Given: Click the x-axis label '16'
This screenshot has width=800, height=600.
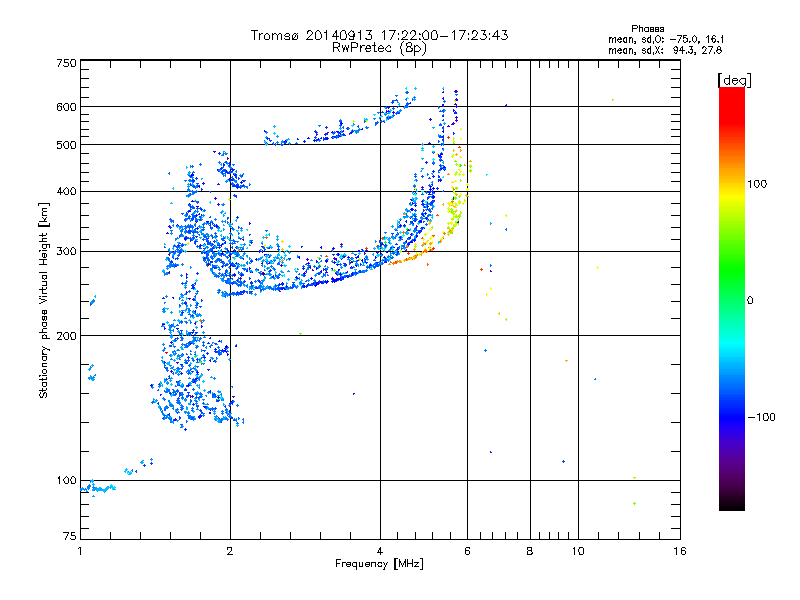Looking at the screenshot, I should point(680,551).
